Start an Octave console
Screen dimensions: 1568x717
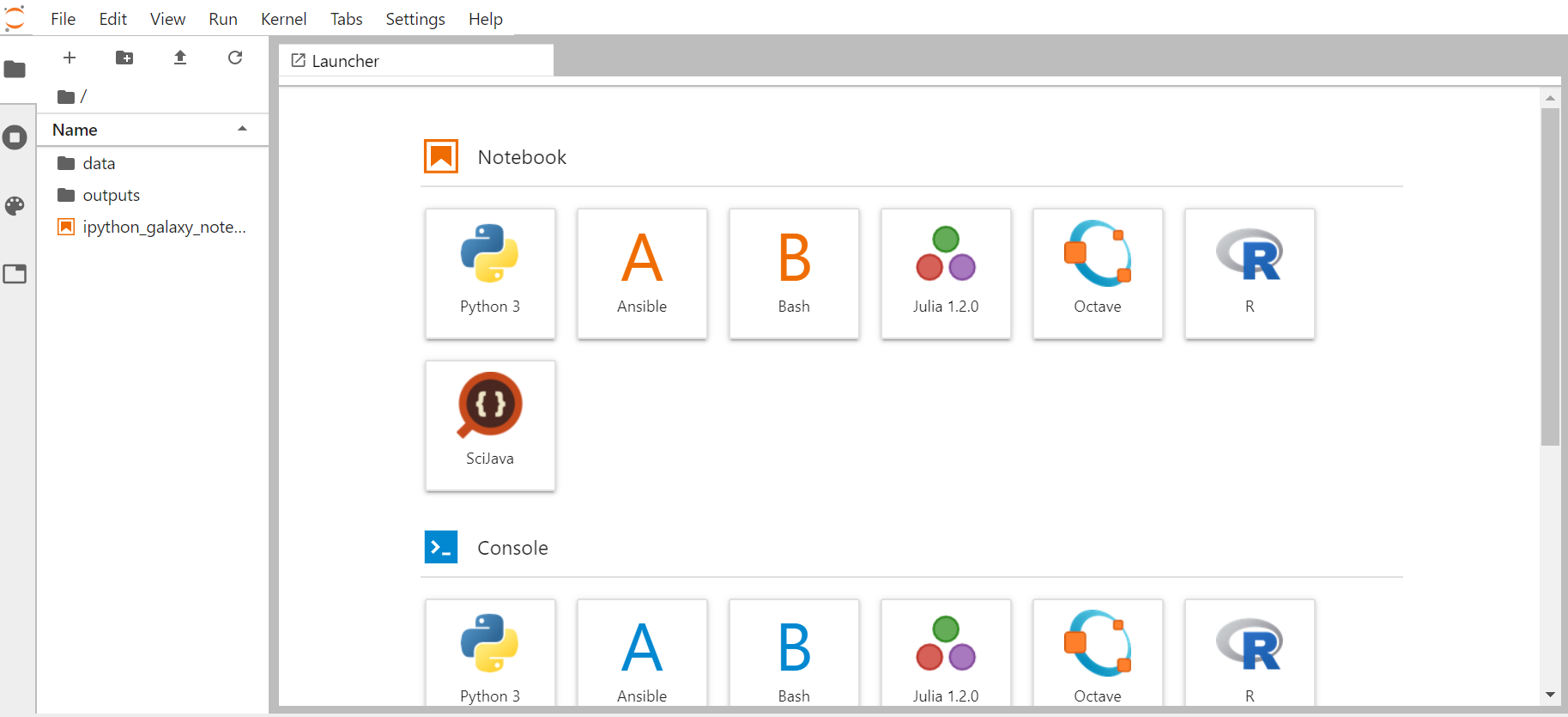pos(1098,653)
